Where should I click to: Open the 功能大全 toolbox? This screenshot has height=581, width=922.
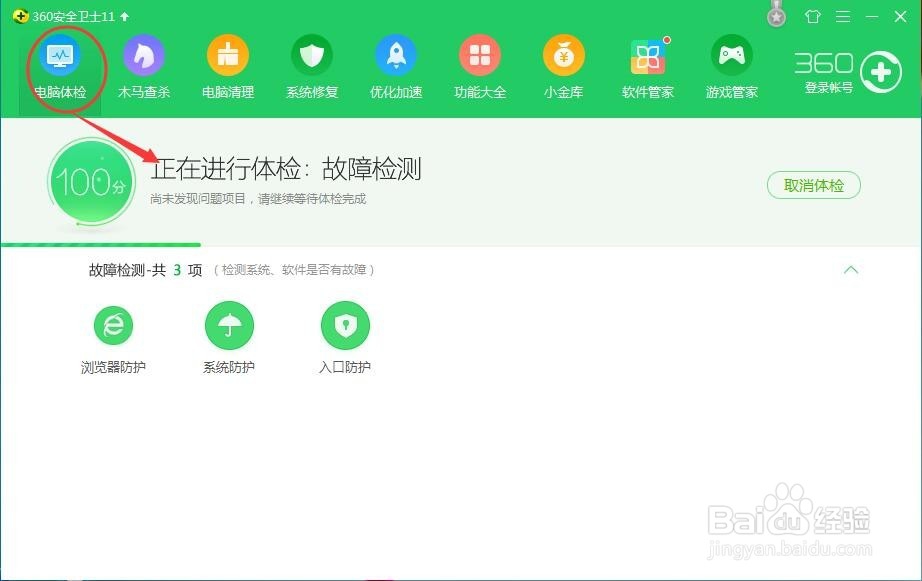click(x=480, y=65)
